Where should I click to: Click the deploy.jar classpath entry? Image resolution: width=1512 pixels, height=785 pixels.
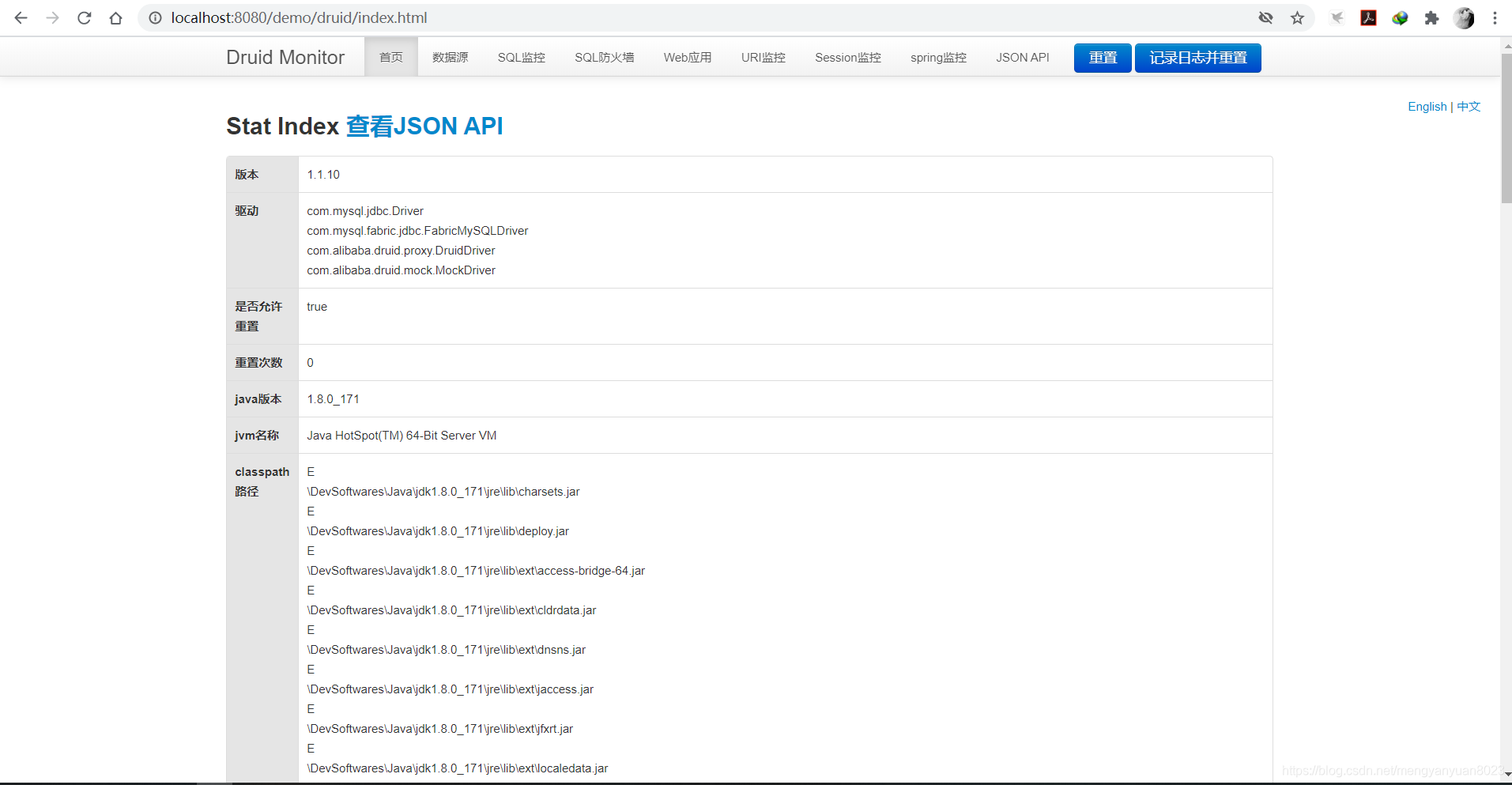point(438,531)
